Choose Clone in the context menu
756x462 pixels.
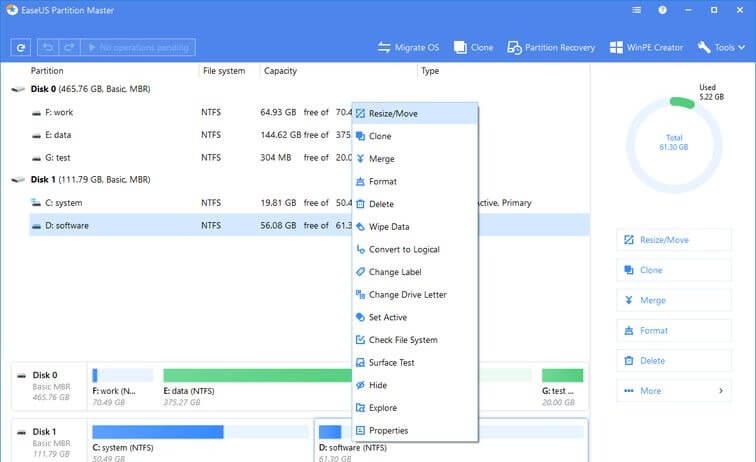coord(415,136)
